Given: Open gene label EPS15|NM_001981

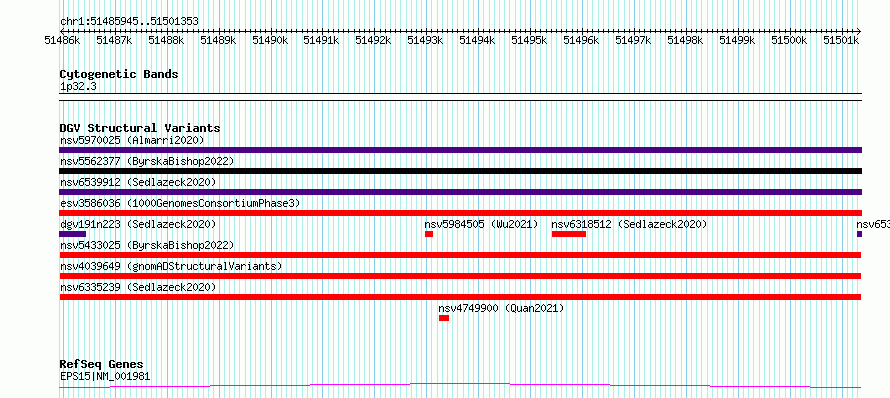Looking at the screenshot, I should [105, 376].
